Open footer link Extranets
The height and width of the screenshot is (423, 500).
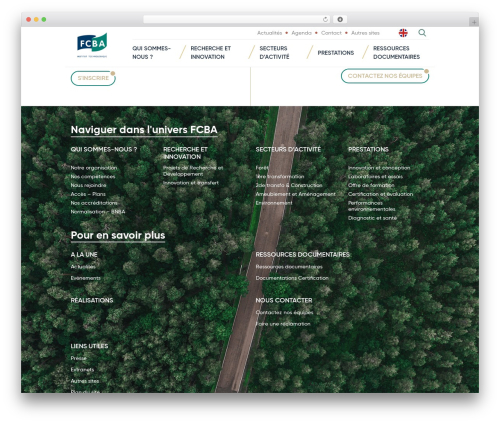[82, 369]
